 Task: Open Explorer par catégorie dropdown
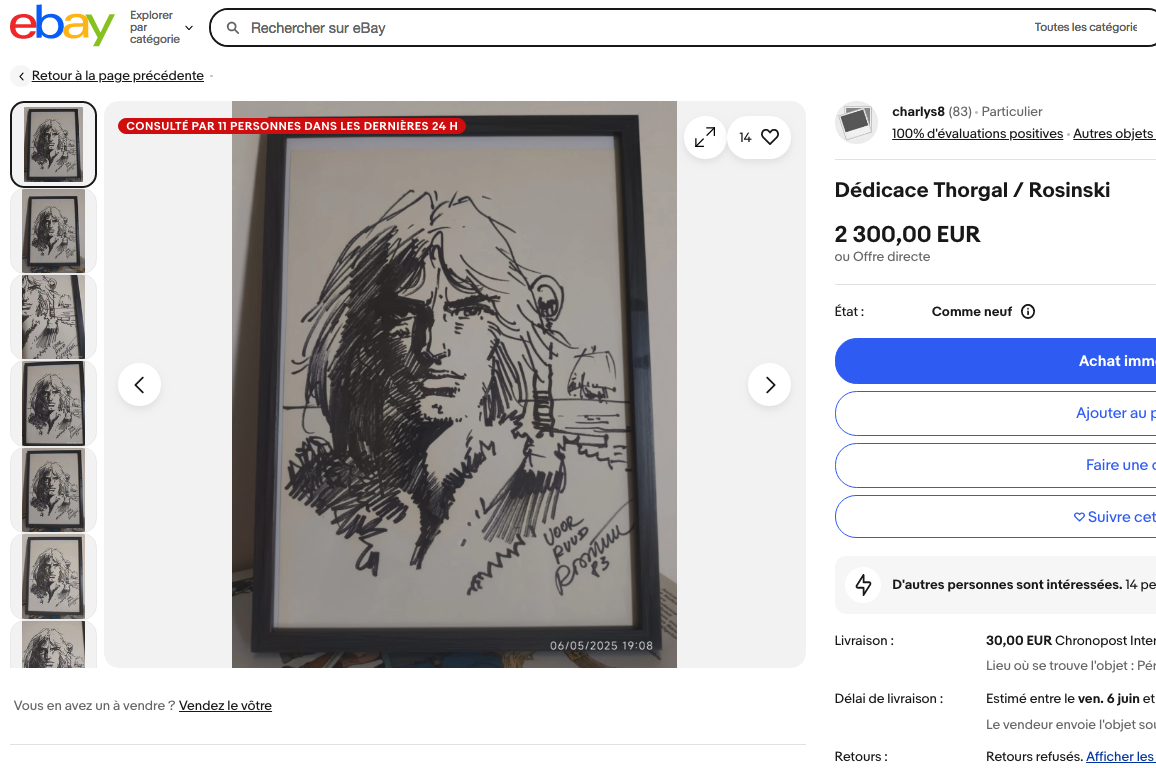point(161,28)
